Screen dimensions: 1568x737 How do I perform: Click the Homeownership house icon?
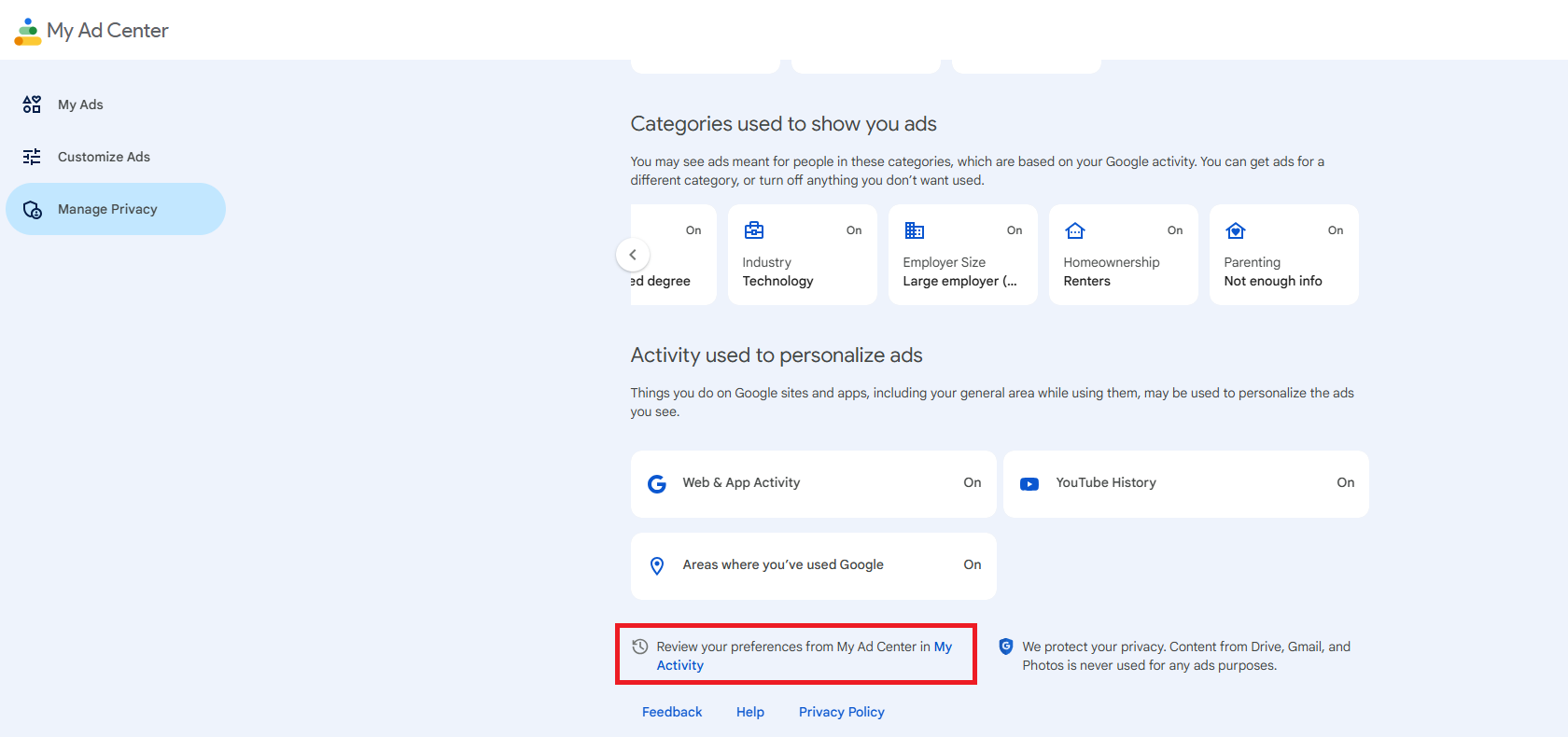coord(1075,230)
